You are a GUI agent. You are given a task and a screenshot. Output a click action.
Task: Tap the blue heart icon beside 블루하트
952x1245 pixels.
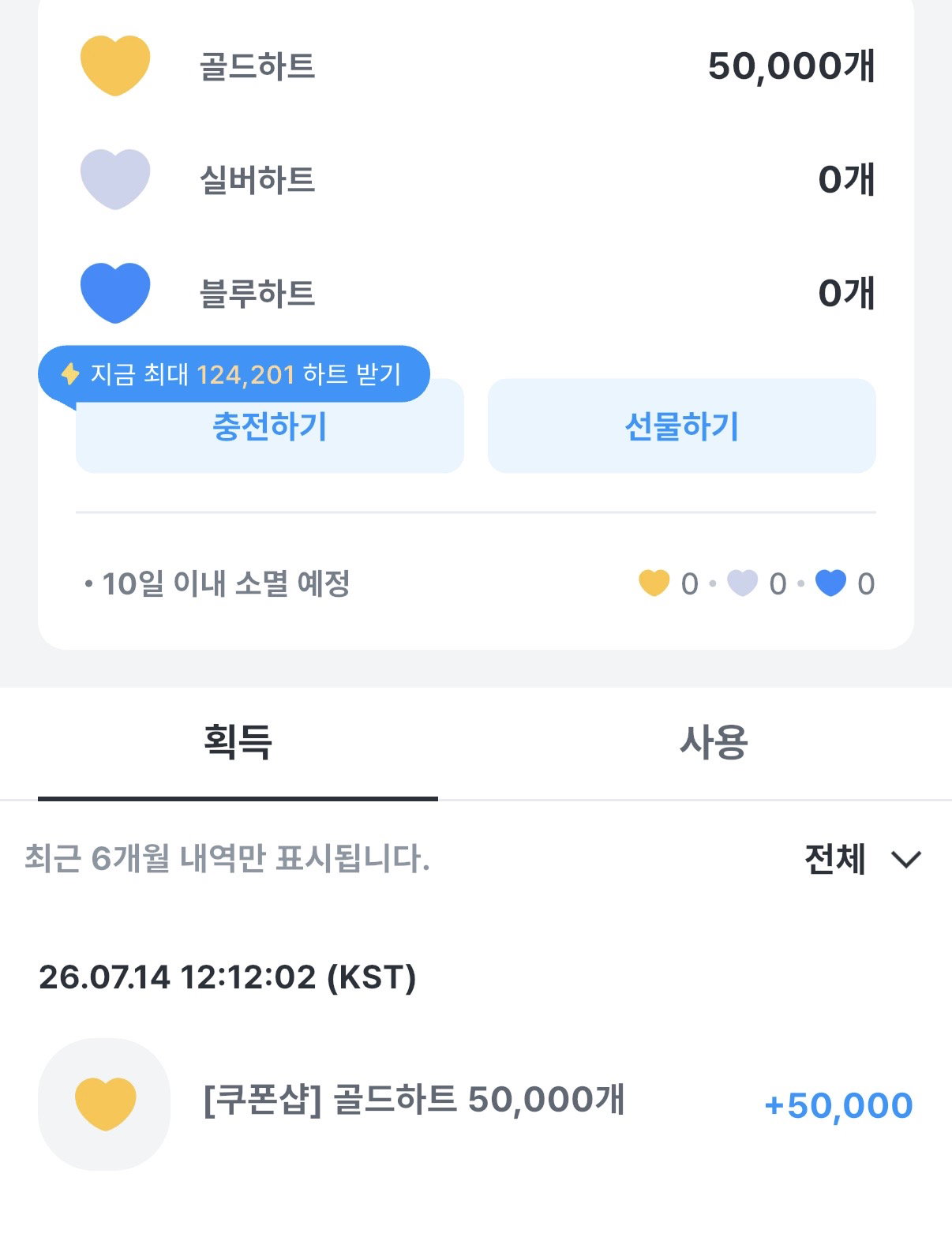point(115,293)
